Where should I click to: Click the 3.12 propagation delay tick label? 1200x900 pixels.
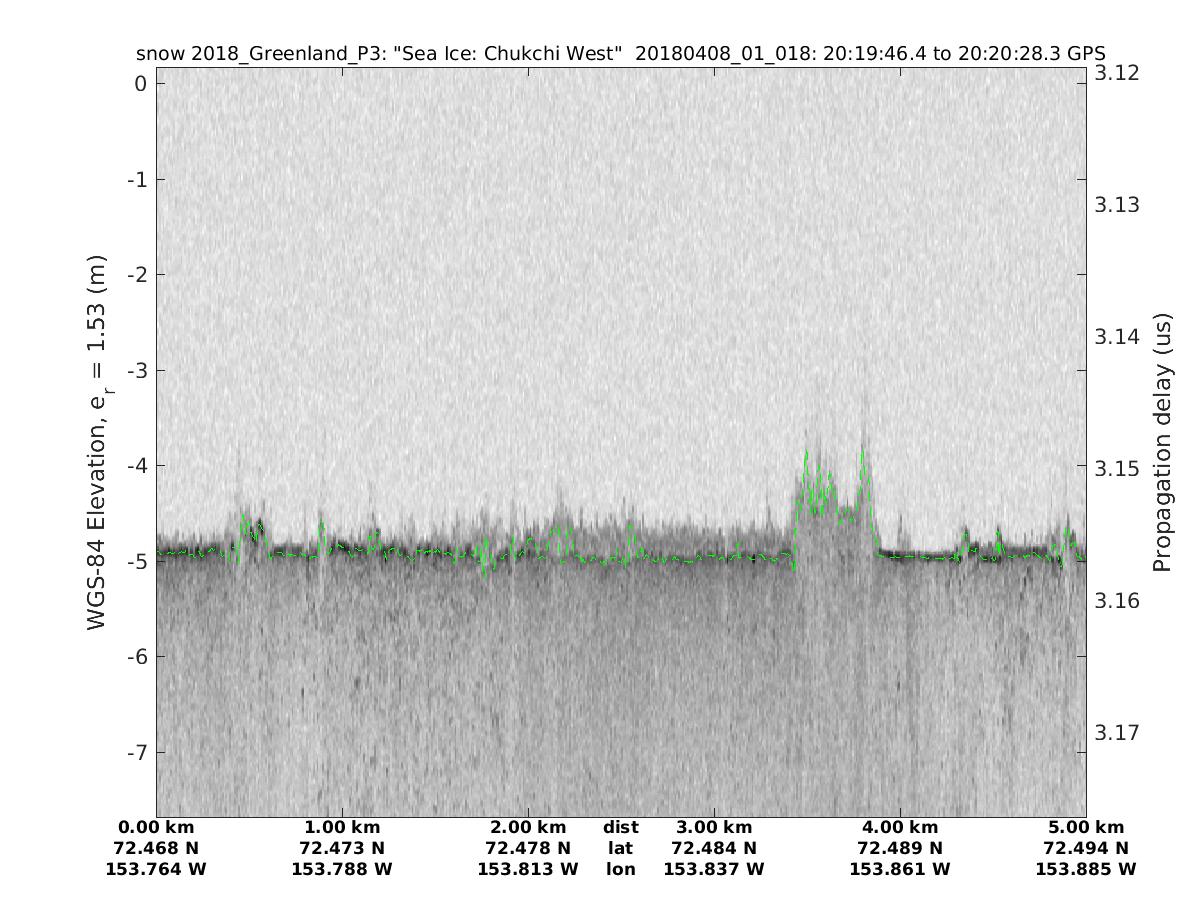[1116, 73]
